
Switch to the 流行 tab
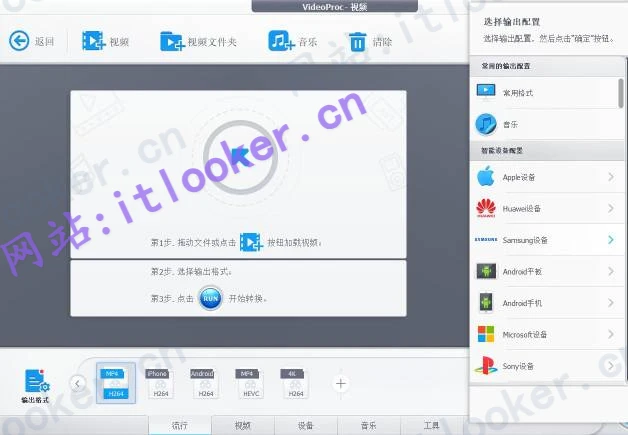pyautogui.click(x=180, y=425)
